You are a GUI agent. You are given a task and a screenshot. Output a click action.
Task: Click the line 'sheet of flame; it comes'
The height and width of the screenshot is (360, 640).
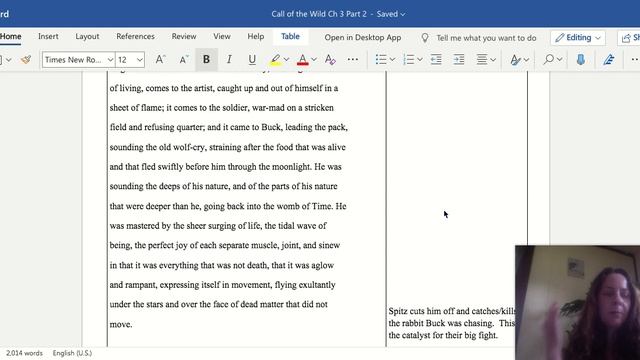tap(222, 108)
